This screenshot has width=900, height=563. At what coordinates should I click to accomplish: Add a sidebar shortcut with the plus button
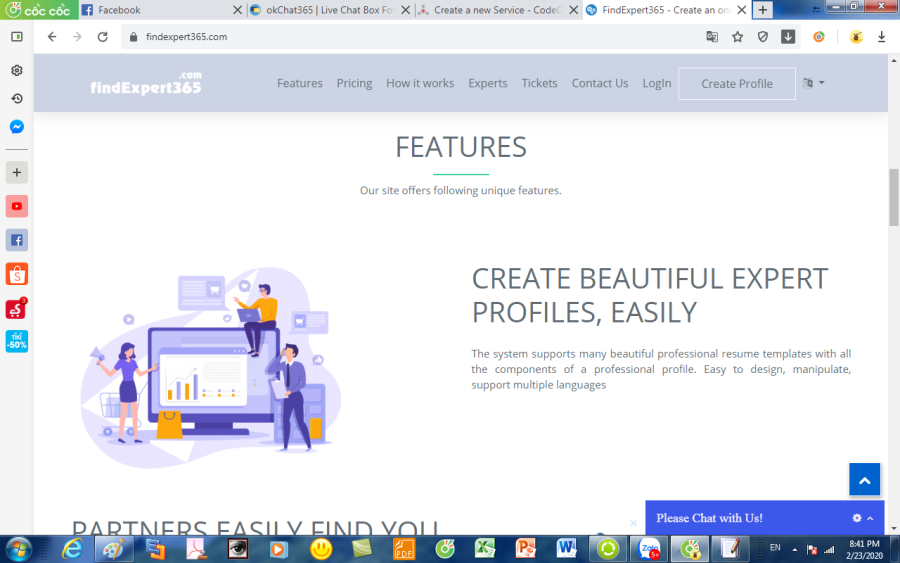pyautogui.click(x=17, y=172)
